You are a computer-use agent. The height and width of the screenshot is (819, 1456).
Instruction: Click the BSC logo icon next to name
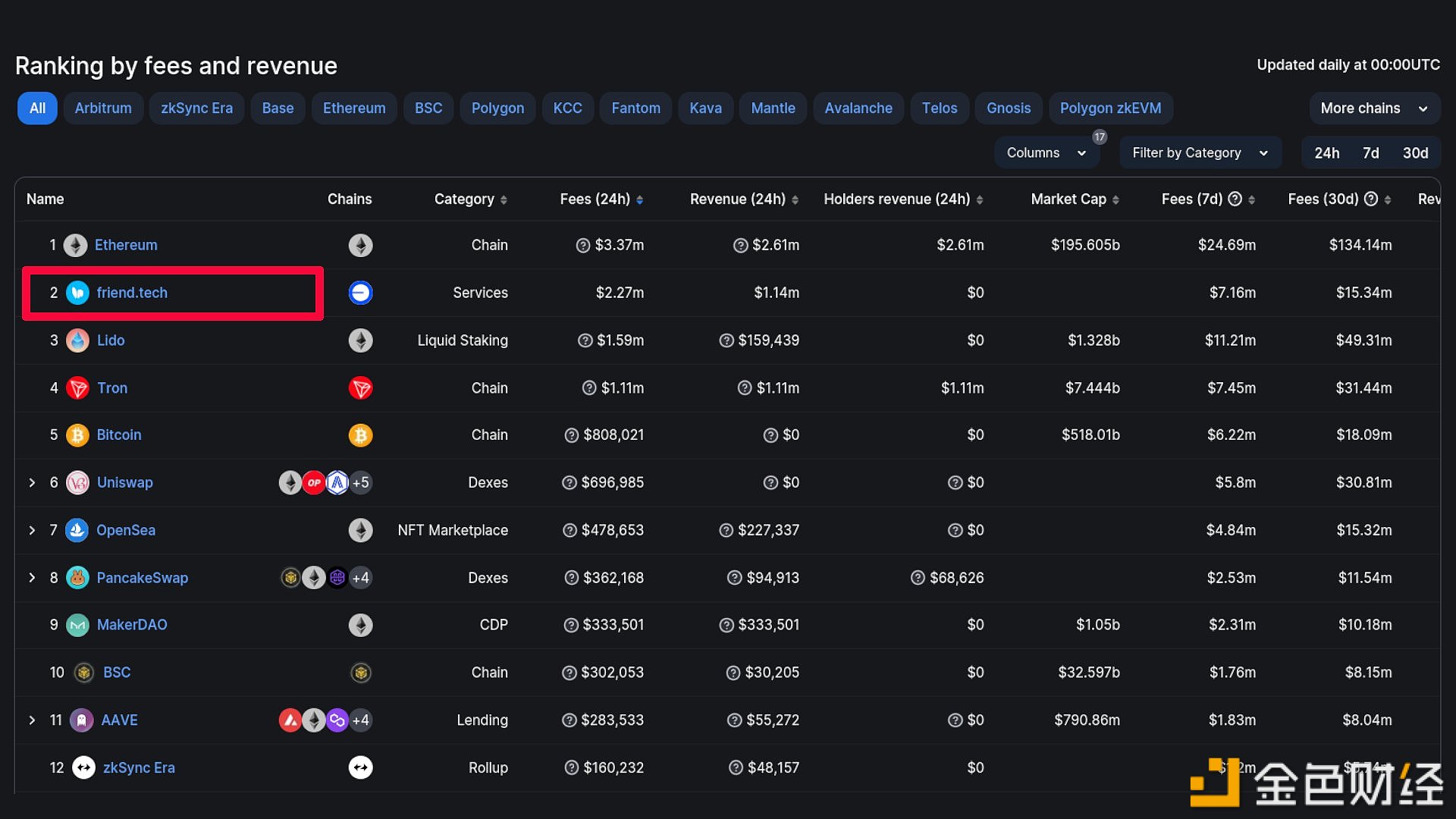coord(83,673)
